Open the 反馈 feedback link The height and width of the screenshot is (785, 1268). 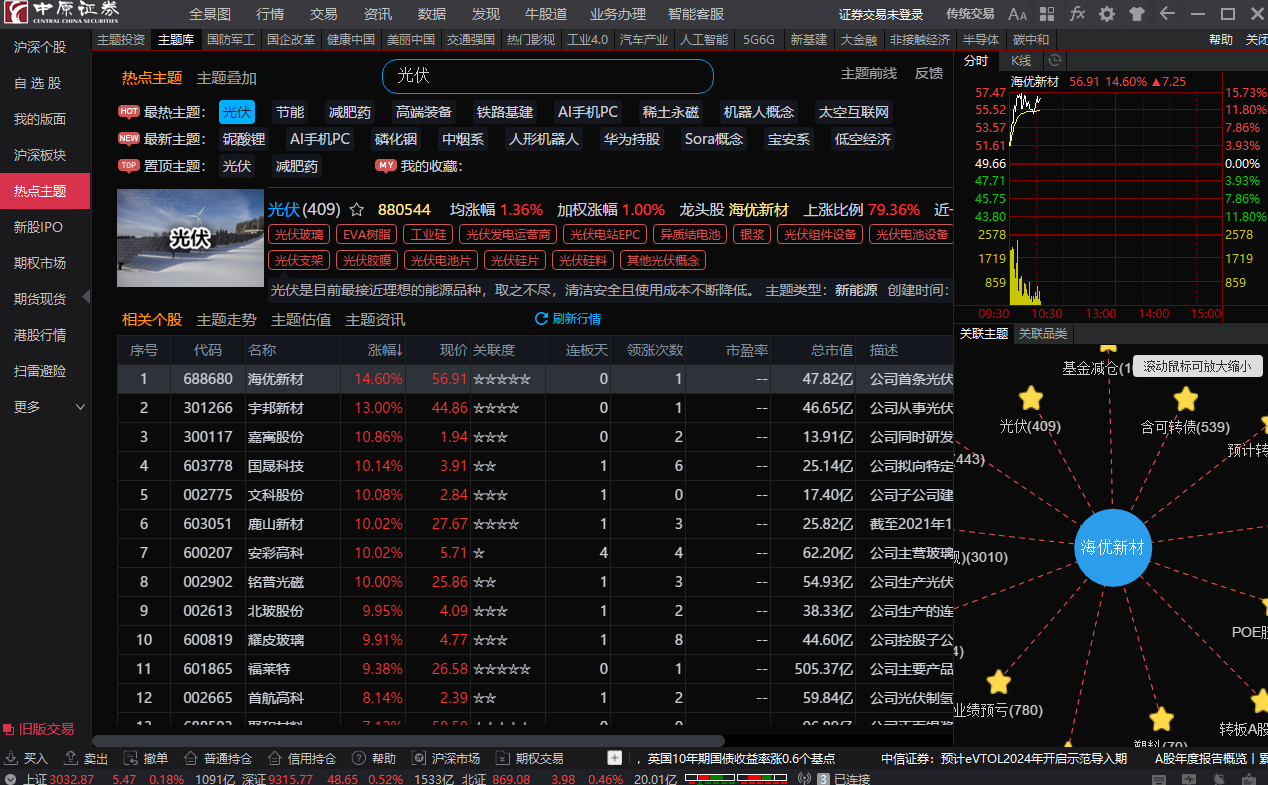tap(929, 74)
